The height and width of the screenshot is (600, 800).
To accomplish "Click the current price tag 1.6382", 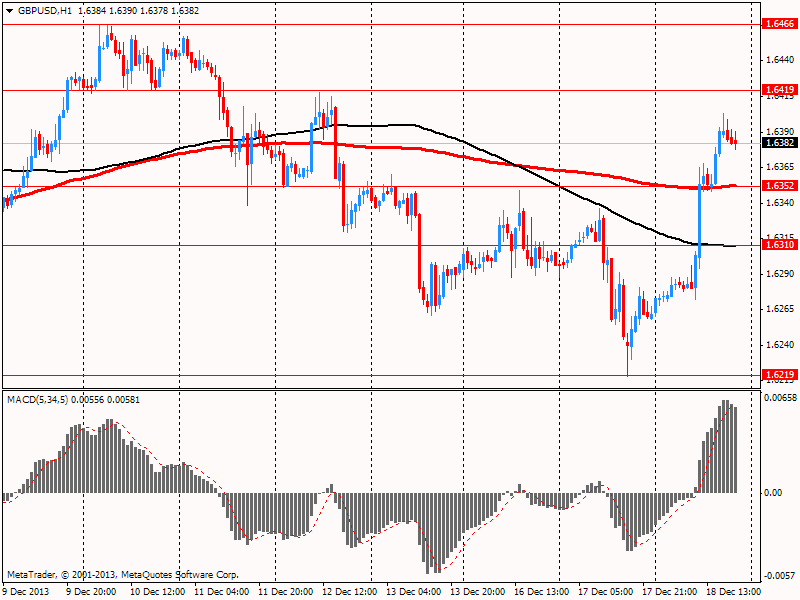I will 779,143.
